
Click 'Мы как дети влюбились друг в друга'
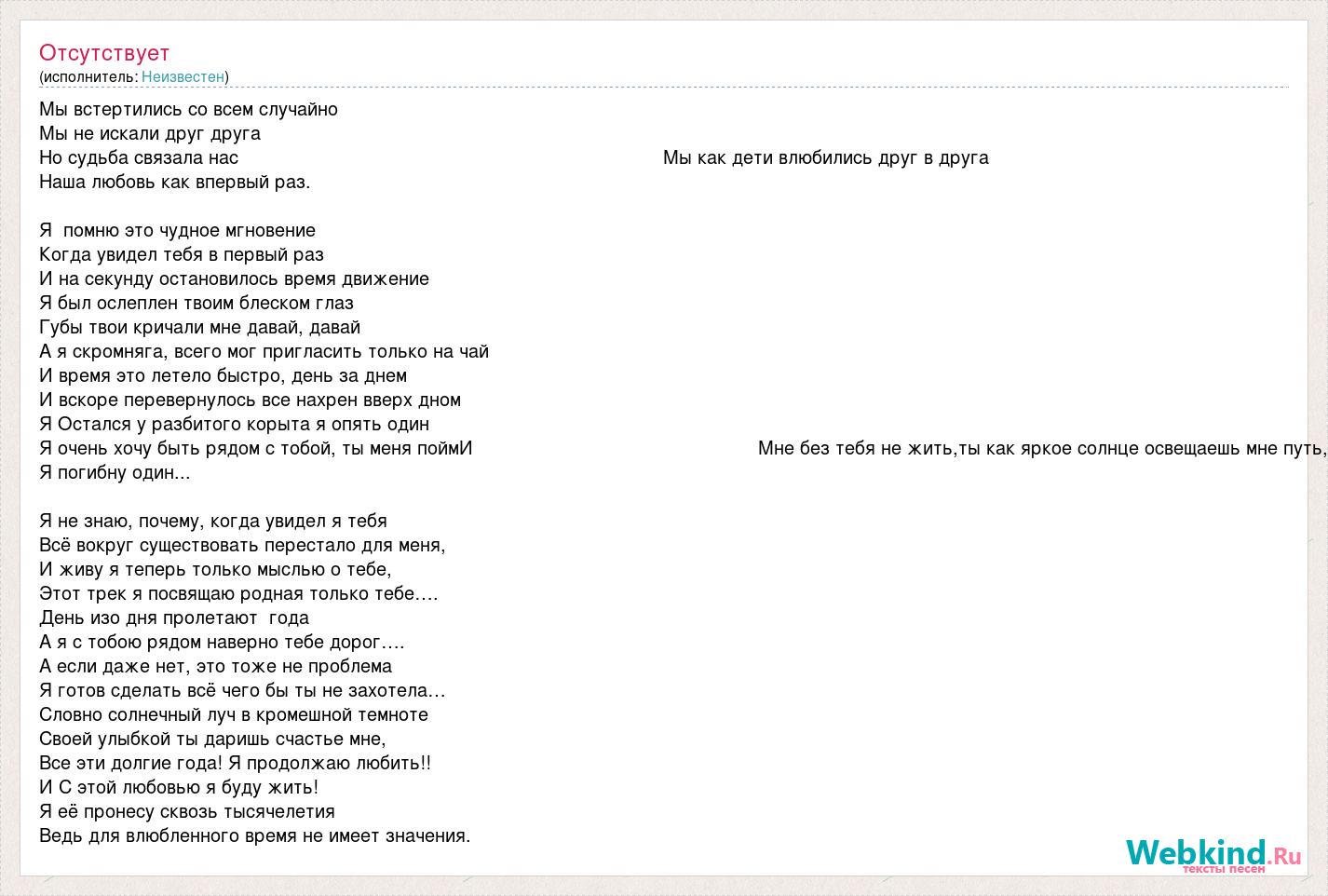826,158
